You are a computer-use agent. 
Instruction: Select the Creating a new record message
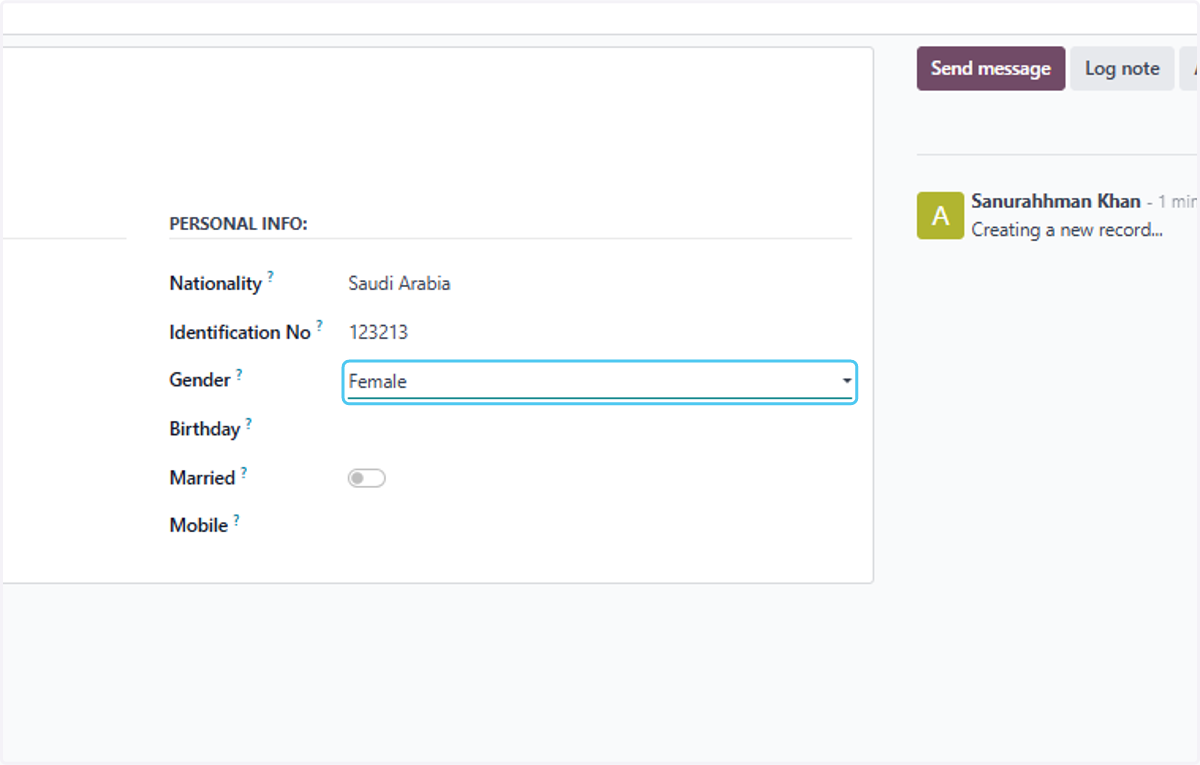click(1067, 230)
